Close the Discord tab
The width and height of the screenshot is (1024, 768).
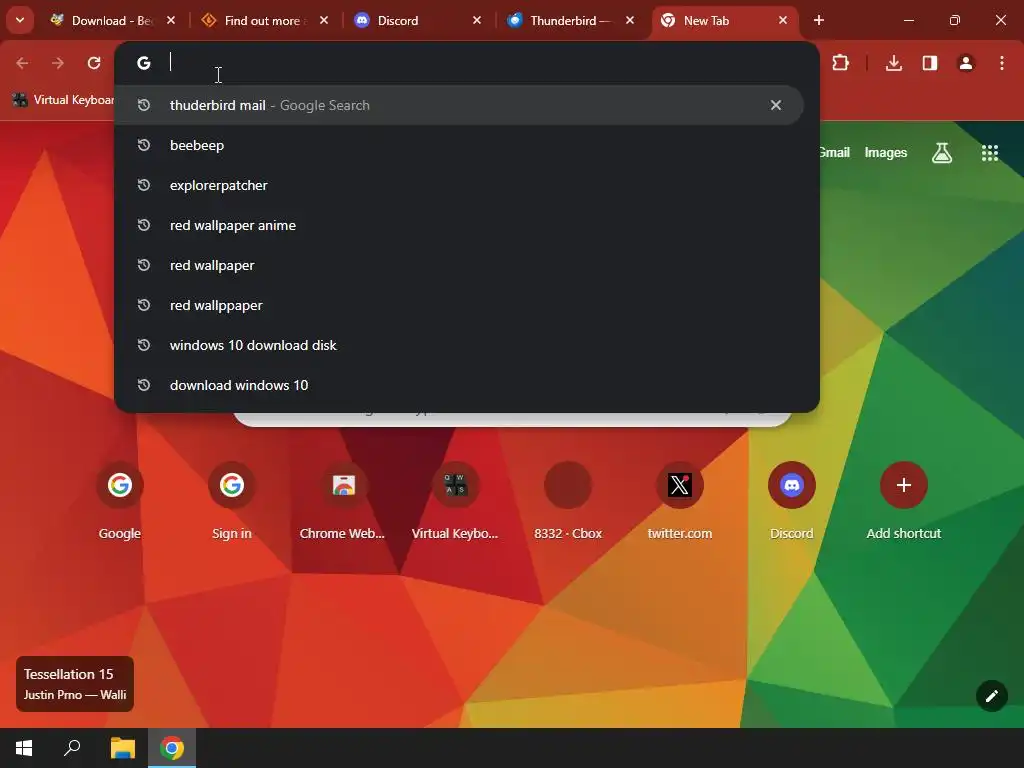pos(477,21)
